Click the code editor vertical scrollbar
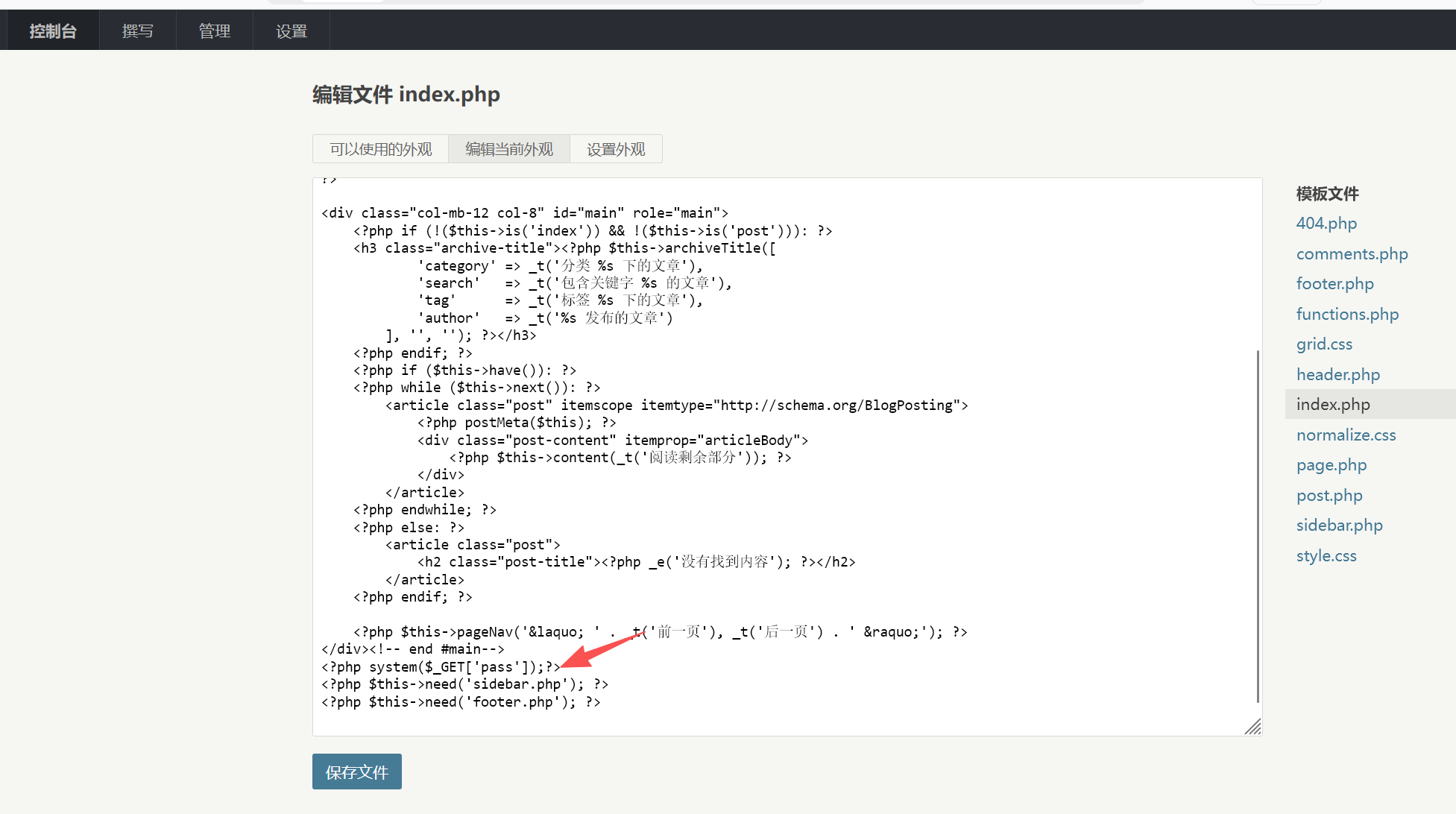 [x=1258, y=526]
